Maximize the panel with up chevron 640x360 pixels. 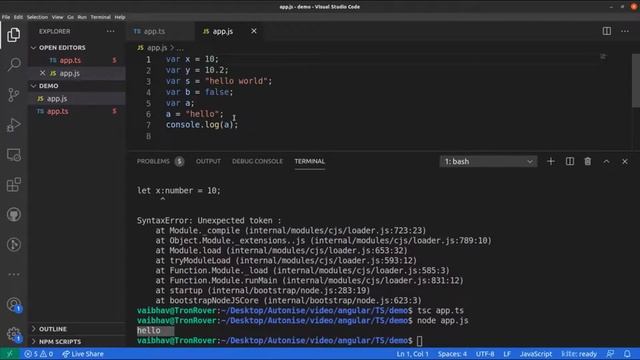click(x=607, y=161)
